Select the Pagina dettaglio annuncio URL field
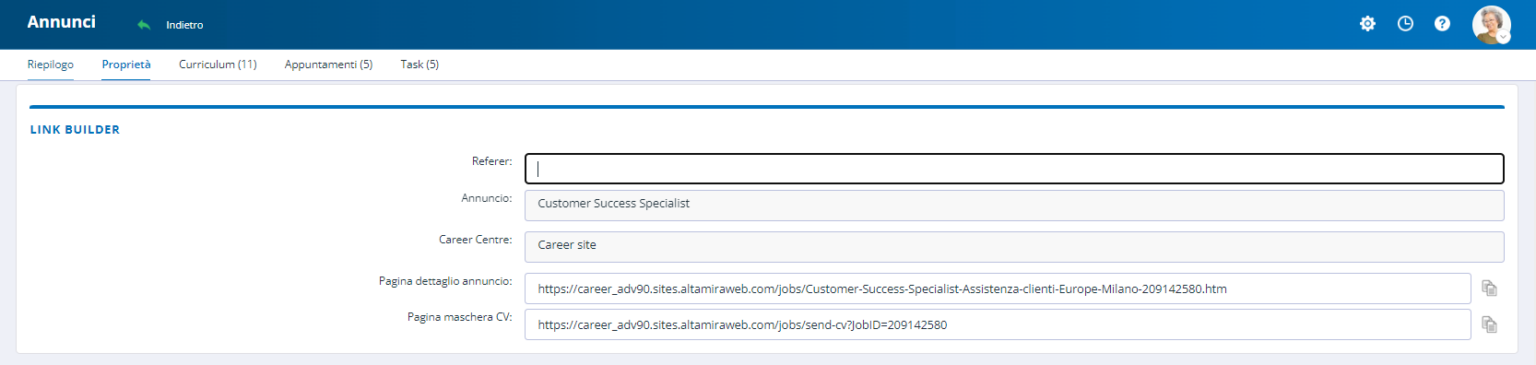 998,289
